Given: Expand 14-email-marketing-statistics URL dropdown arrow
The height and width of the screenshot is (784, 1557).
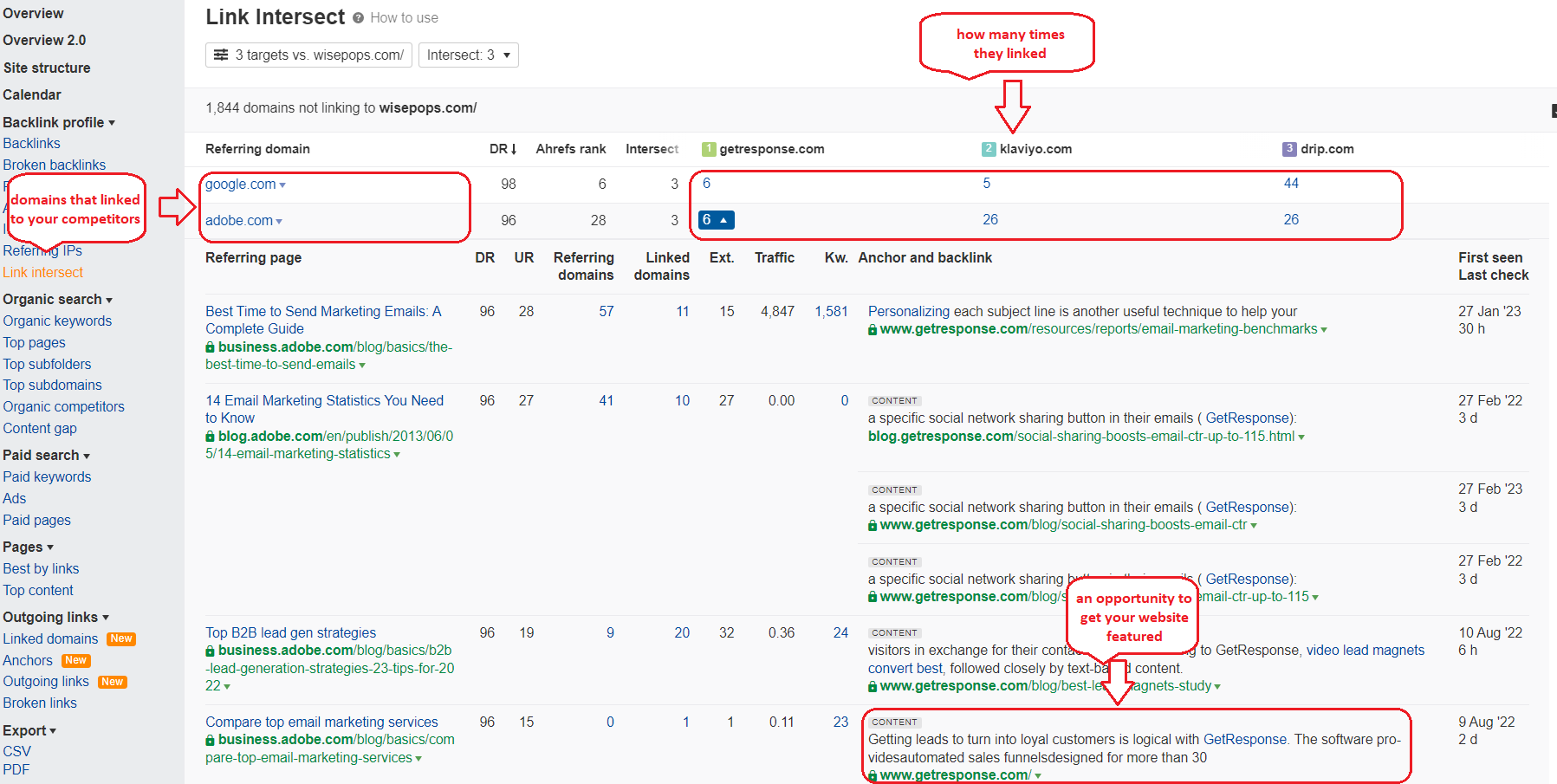Looking at the screenshot, I should tap(397, 455).
